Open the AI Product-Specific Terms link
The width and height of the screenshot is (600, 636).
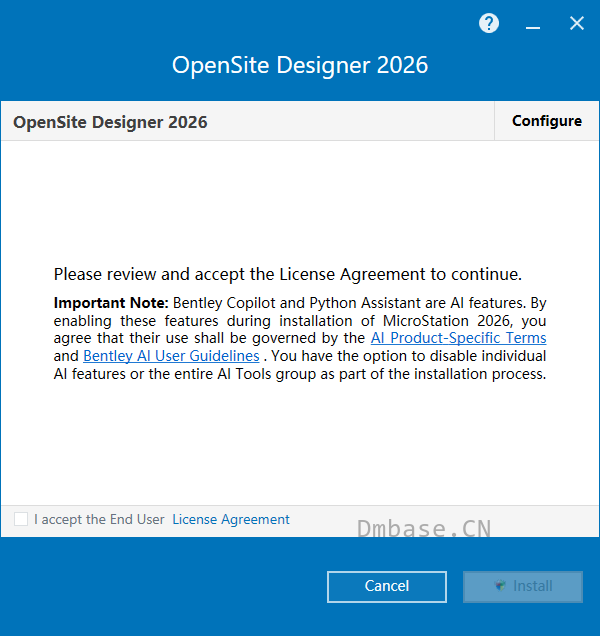coord(458,338)
